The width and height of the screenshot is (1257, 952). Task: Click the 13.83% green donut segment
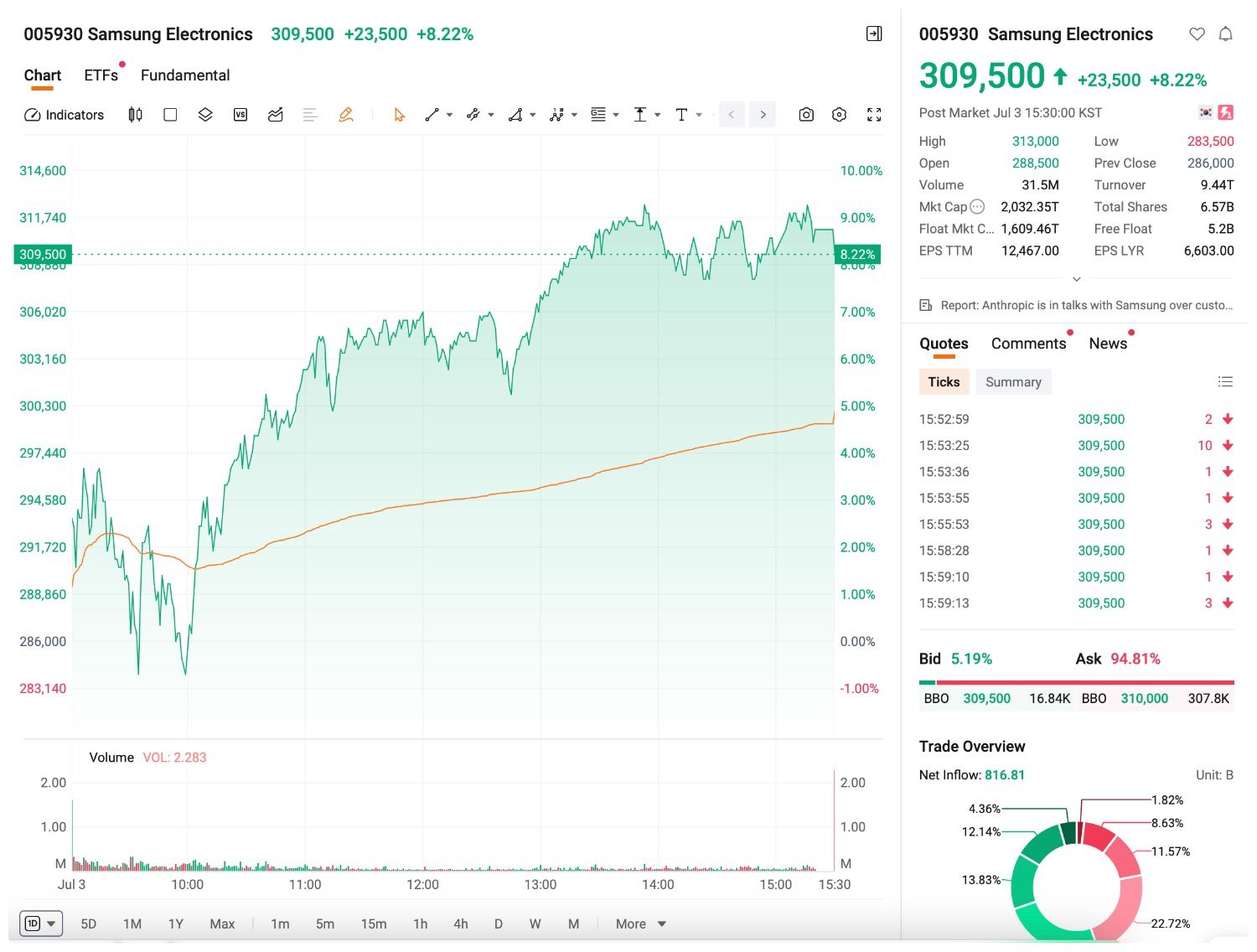1022,882
